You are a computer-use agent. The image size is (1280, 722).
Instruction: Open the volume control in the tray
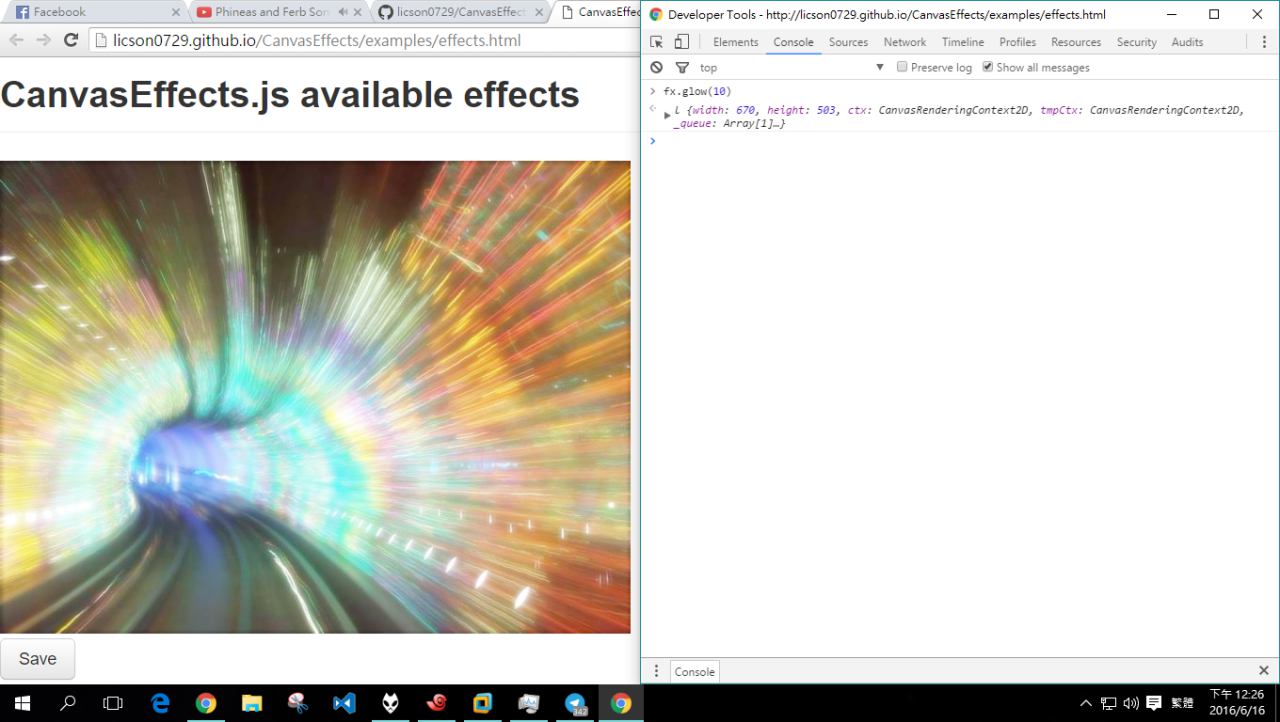(1131, 703)
